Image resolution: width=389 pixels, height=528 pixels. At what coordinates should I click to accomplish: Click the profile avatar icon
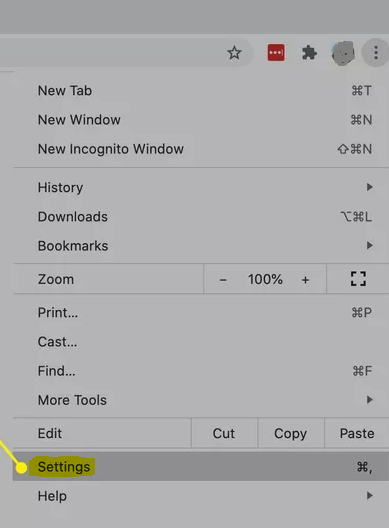pyautogui.click(x=343, y=53)
